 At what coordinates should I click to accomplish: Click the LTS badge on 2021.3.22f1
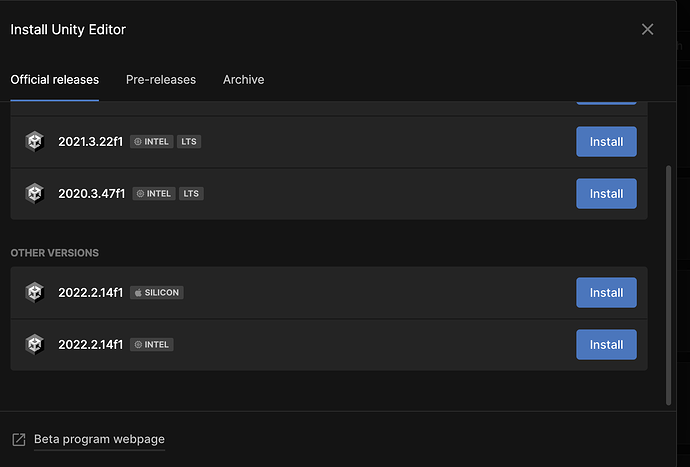(189, 142)
